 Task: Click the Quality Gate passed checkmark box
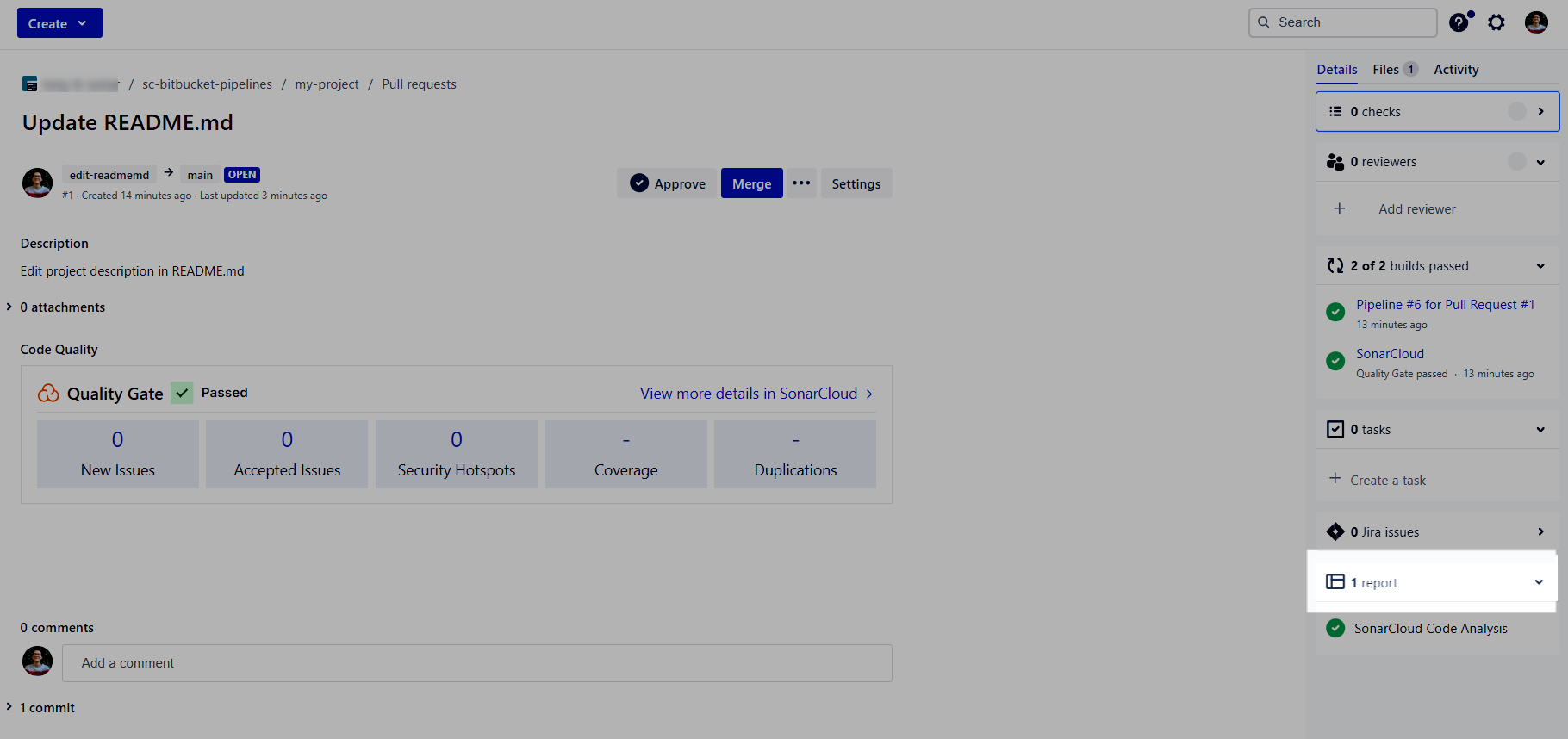[x=182, y=393]
